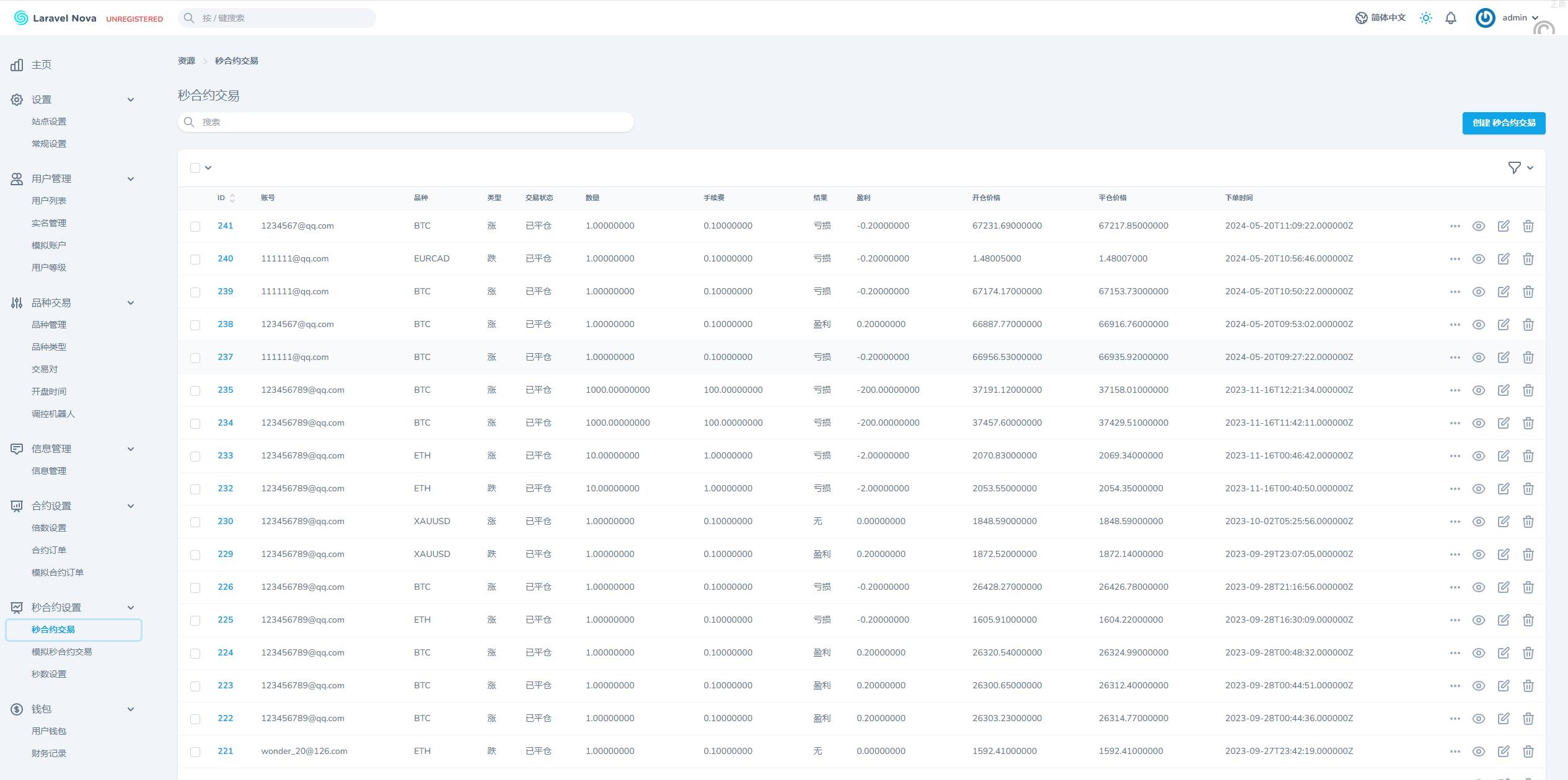Toggle the light/dark theme sun icon
This screenshot has width=1568, height=780.
[x=1425, y=18]
